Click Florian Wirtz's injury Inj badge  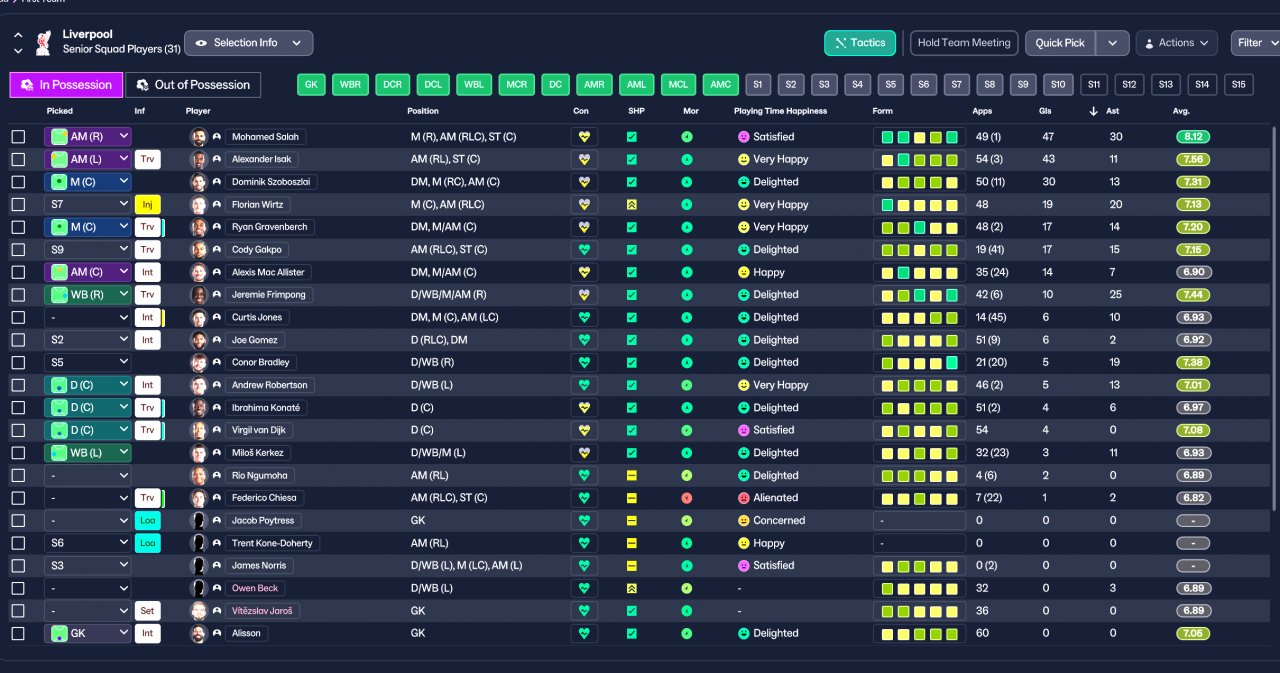pyautogui.click(x=147, y=204)
